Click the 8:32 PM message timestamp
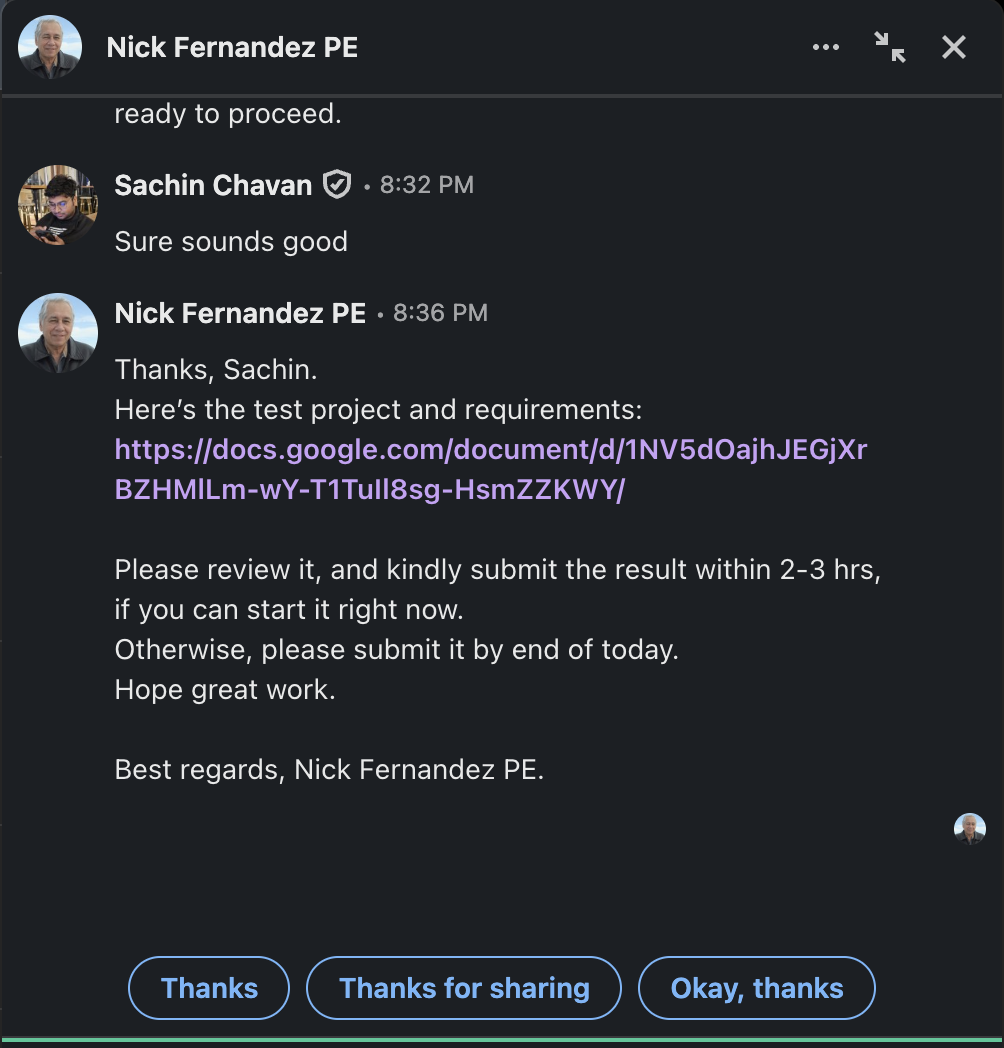The image size is (1004, 1048). coord(426,185)
